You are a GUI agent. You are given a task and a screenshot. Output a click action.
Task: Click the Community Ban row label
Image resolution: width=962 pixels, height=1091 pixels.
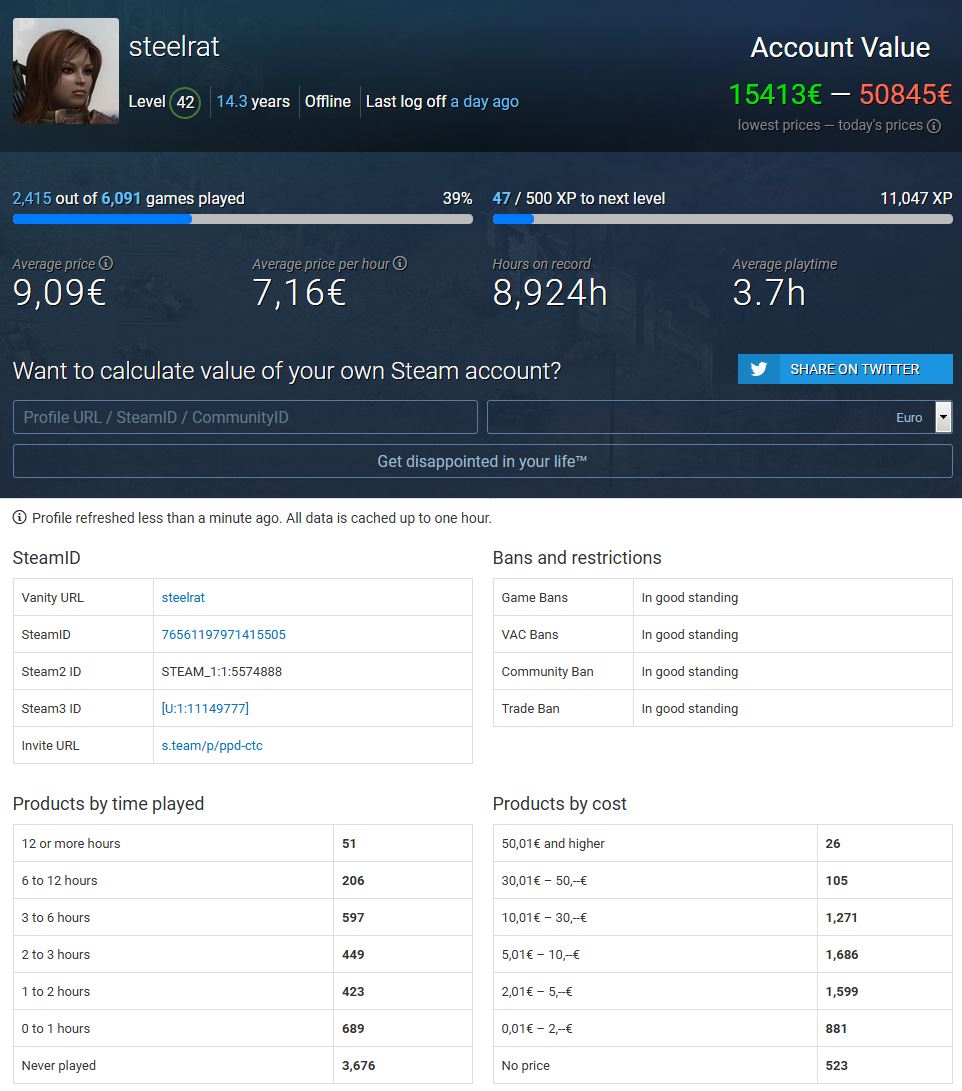click(547, 671)
